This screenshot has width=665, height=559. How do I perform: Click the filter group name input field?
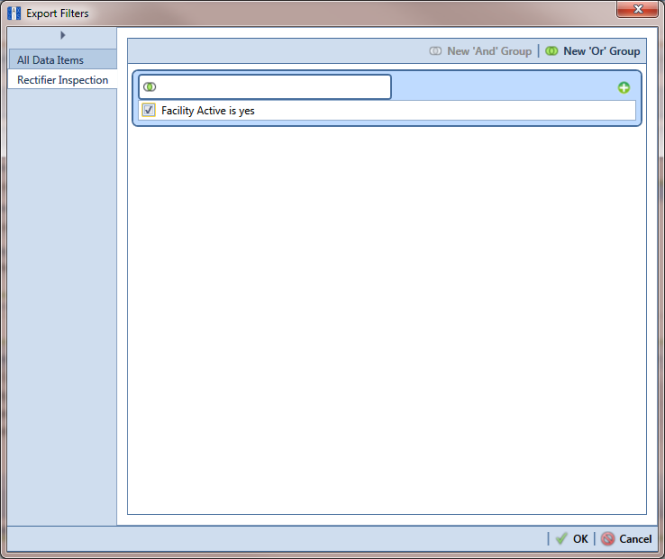pyautogui.click(x=265, y=87)
